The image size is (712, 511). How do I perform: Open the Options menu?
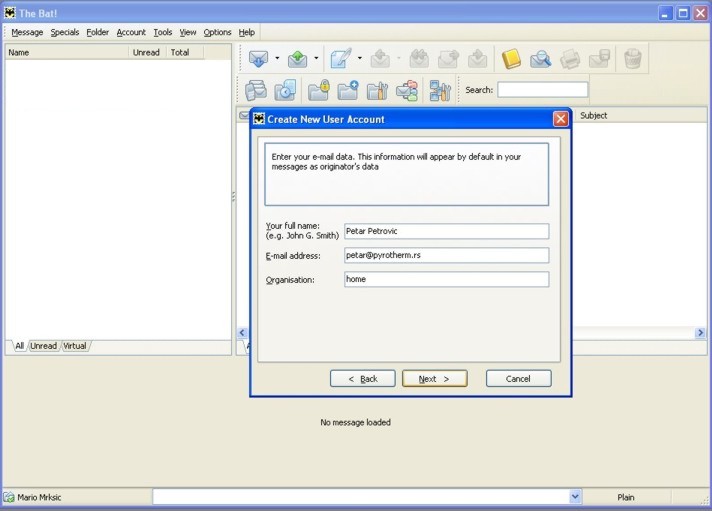218,32
